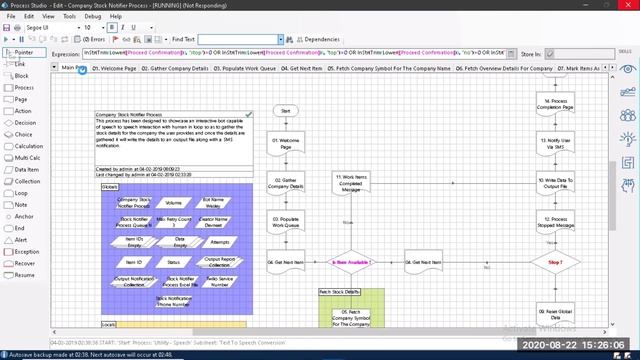This screenshot has width=640, height=360.
Task: Toggle the breakpoint flag icon
Action: (x=116, y=40)
